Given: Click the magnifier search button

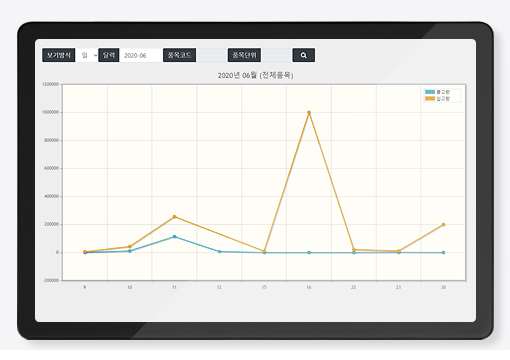Looking at the screenshot, I should 304,55.
